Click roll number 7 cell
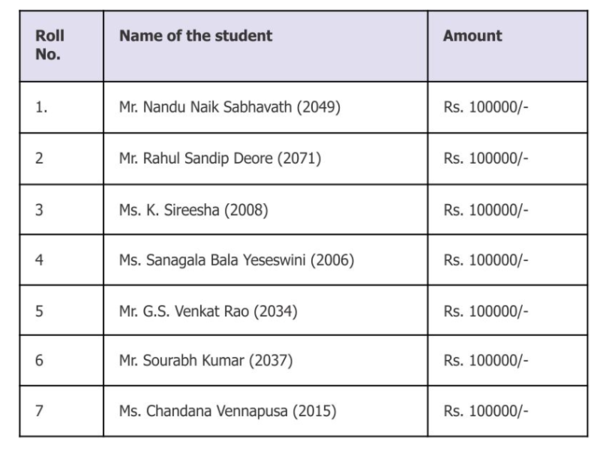This screenshot has width=600, height=450. tap(39, 411)
